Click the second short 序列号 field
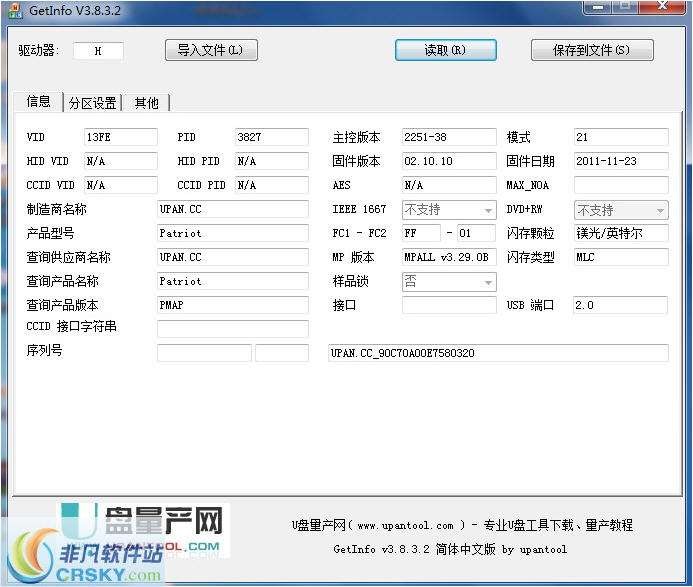Viewport: 693px width, 587px height. tap(282, 353)
